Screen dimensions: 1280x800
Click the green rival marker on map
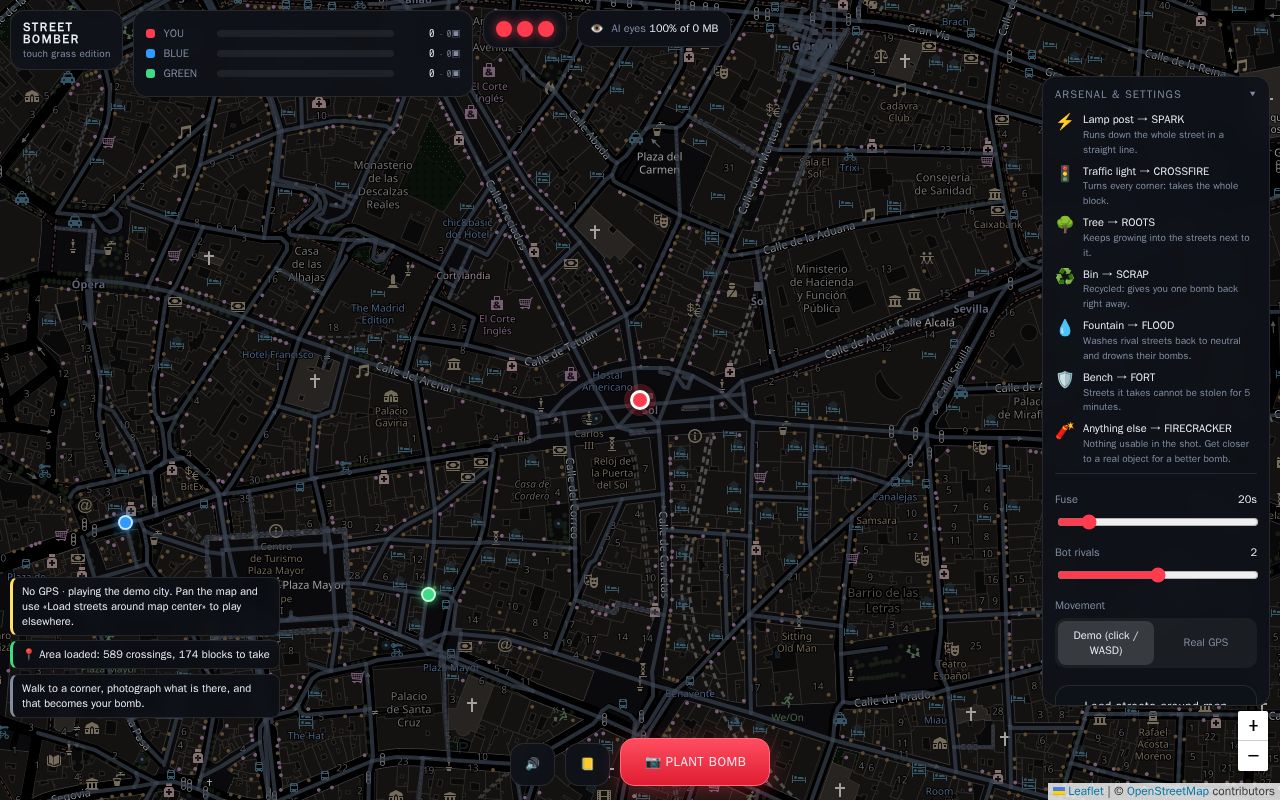(428, 594)
